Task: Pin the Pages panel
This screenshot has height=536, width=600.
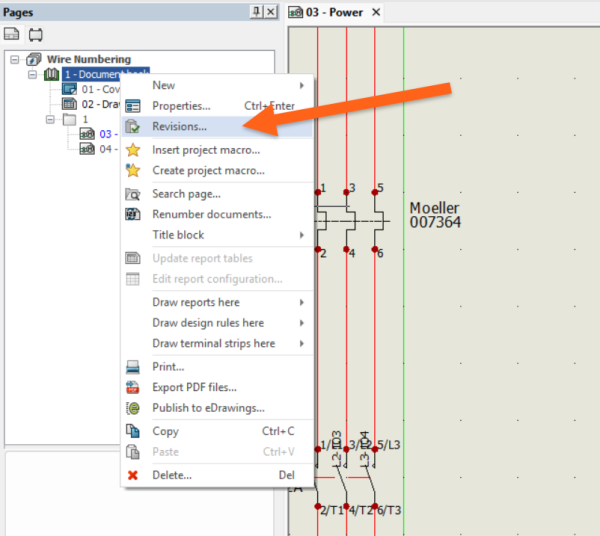Action: 256,12
